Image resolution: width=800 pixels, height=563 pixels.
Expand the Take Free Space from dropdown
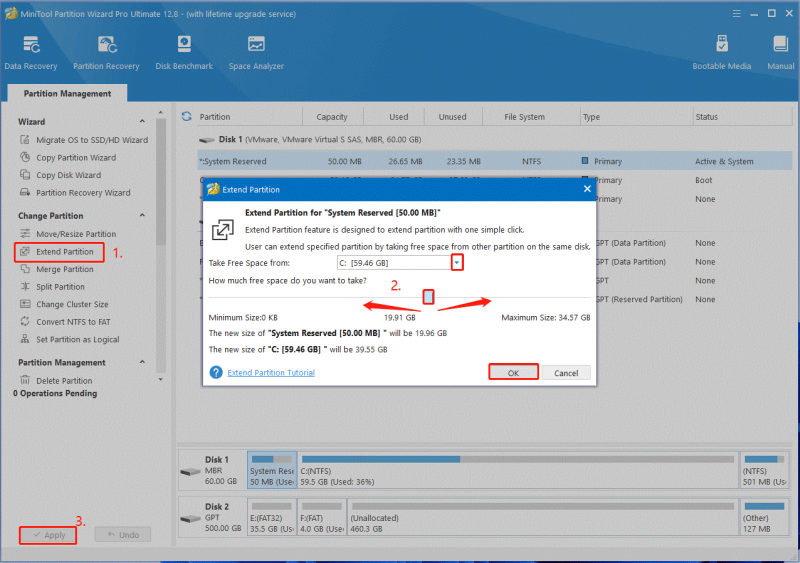click(x=457, y=263)
